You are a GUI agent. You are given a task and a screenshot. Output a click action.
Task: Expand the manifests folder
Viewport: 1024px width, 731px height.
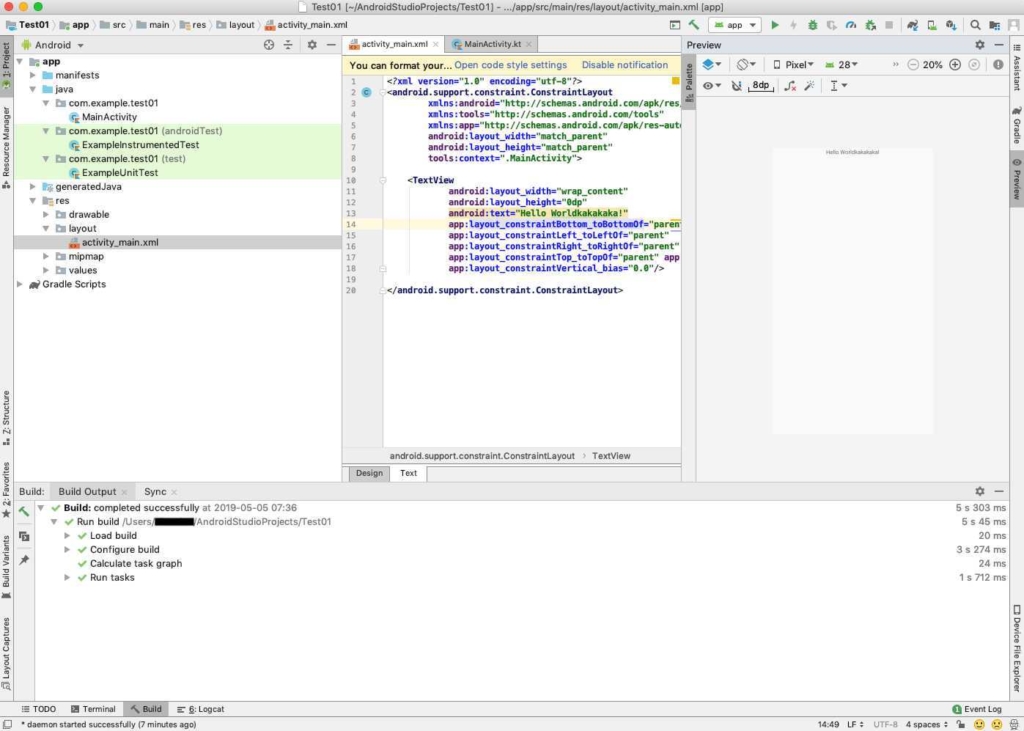tap(33, 75)
